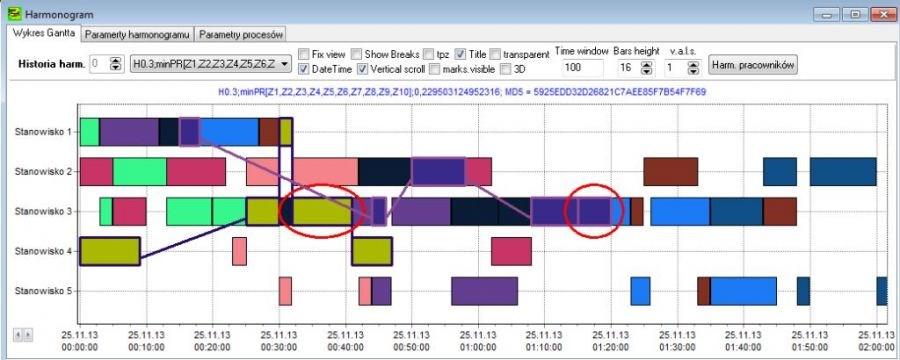Click the left scroll arrow under chart
This screenshot has height=360, width=900.
(x=17, y=334)
